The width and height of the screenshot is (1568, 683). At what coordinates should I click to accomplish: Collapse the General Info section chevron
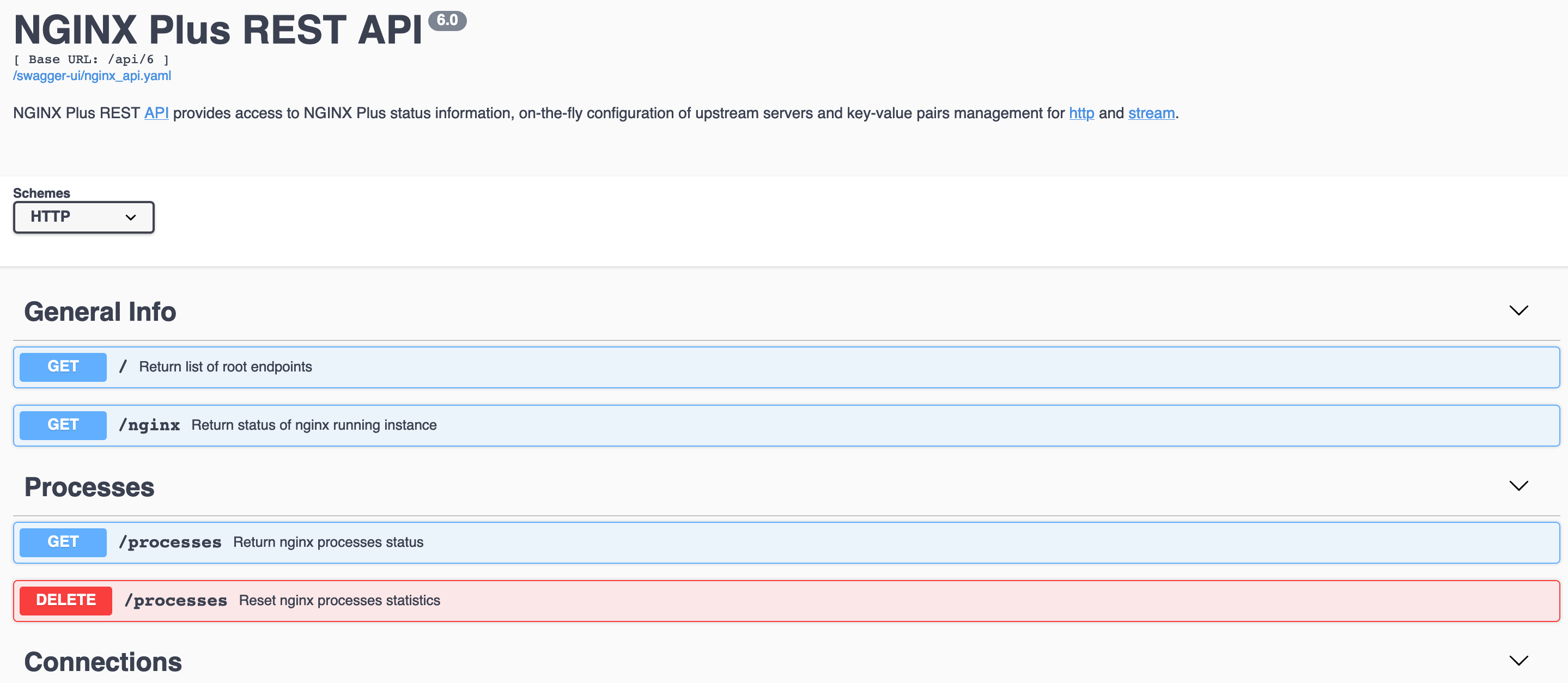click(1519, 310)
